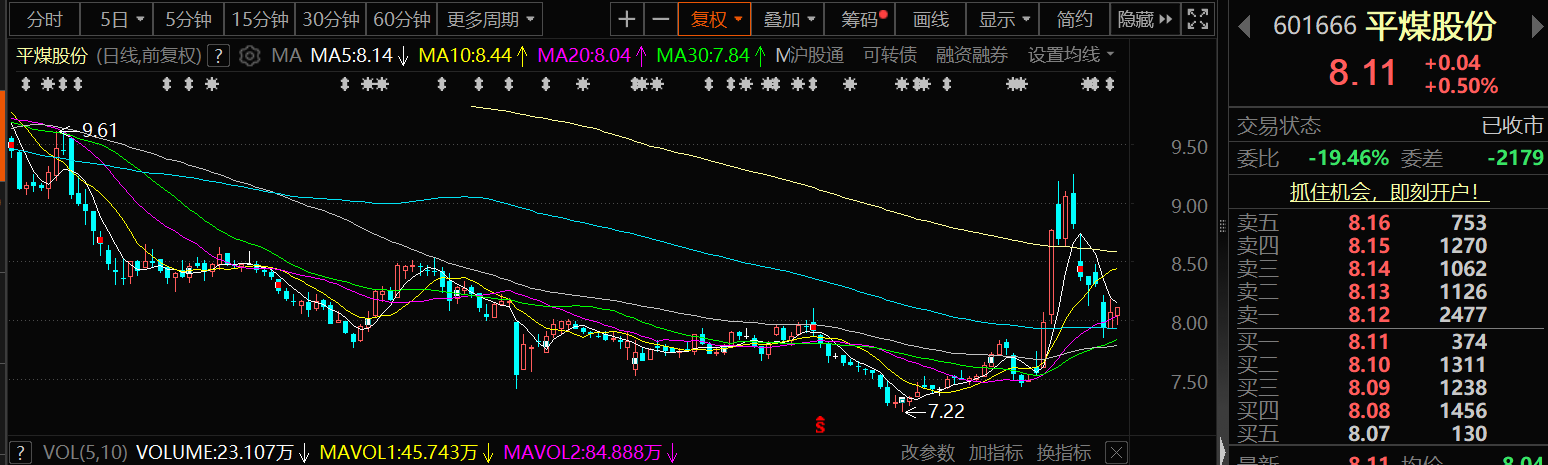Open the 复权 dropdown

pyautogui.click(x=714, y=19)
